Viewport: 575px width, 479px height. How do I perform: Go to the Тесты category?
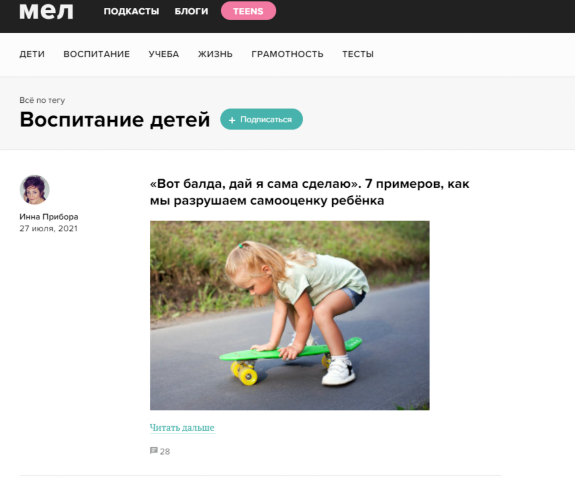358,54
